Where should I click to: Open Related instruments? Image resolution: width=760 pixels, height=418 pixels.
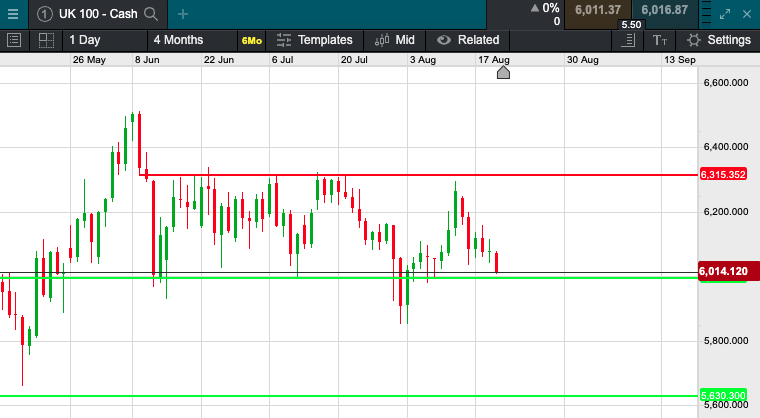coord(468,40)
